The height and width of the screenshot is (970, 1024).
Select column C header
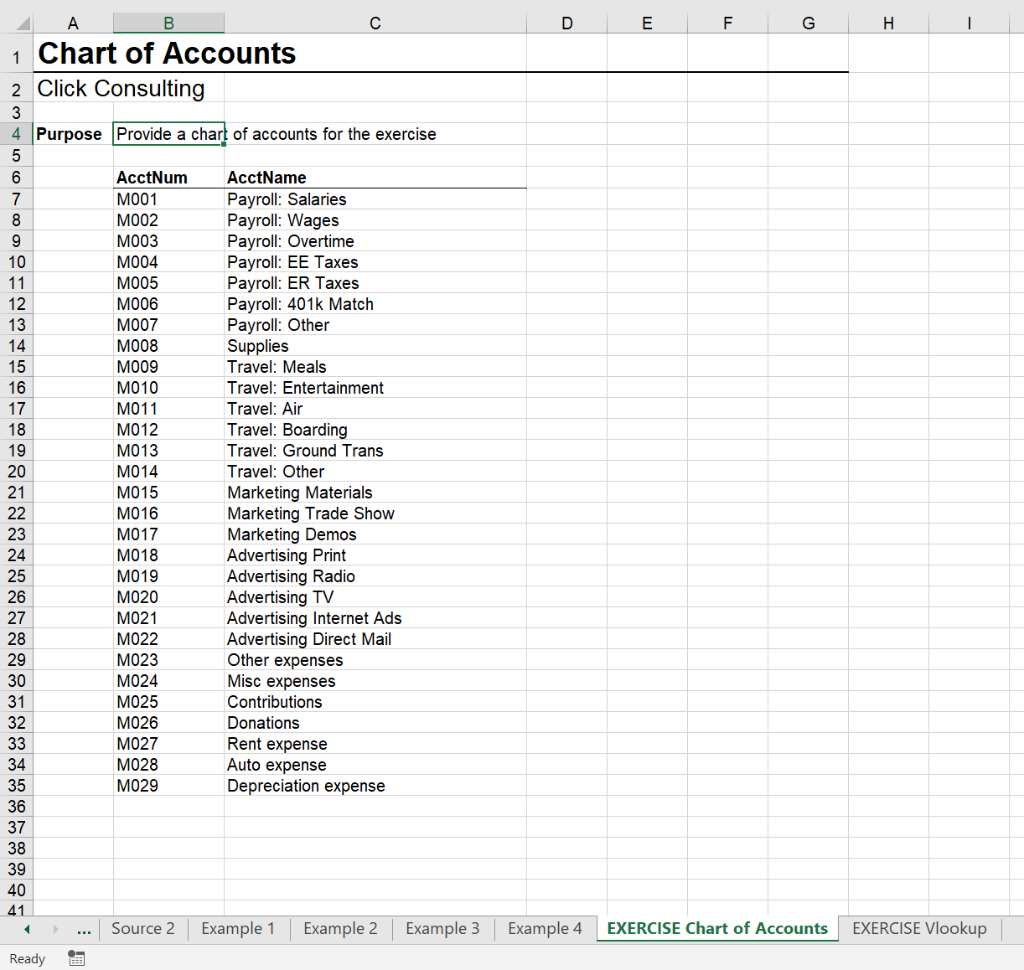pos(375,24)
